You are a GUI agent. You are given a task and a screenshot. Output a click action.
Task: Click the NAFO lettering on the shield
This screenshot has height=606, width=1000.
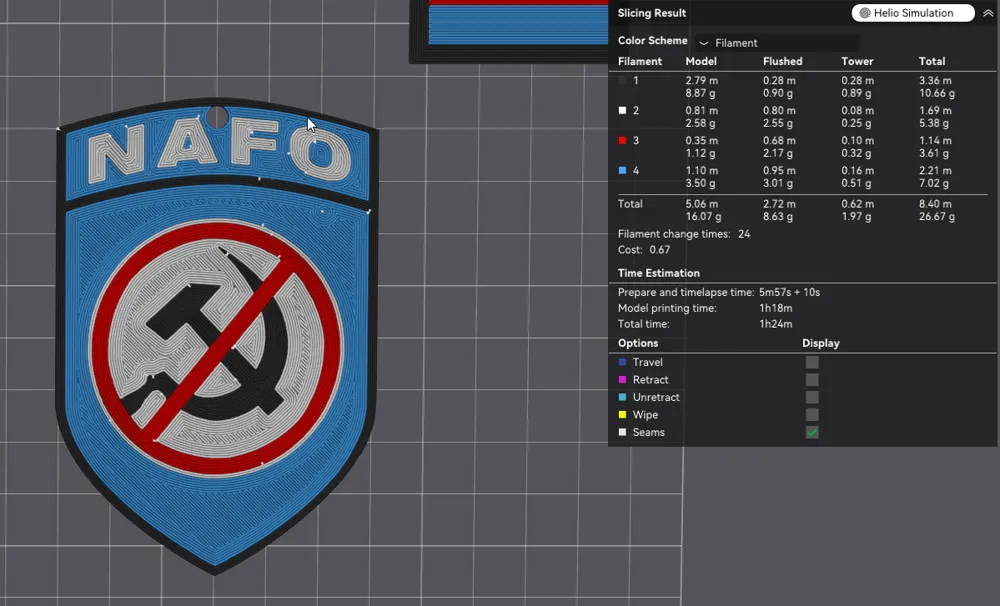point(219,149)
